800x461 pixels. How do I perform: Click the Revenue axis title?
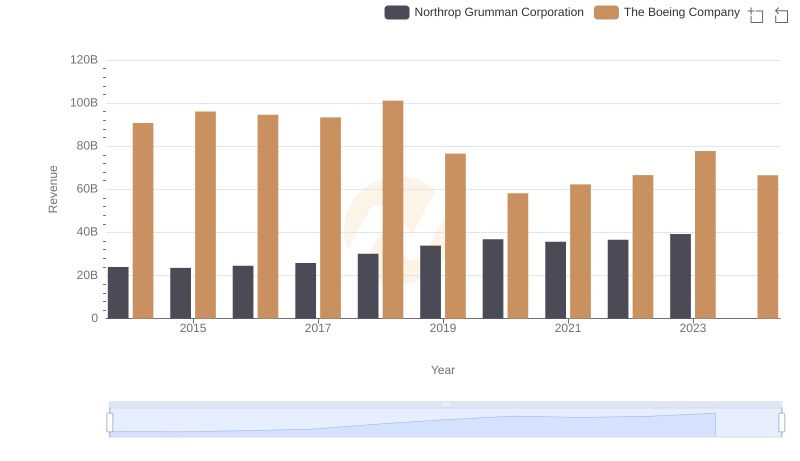click(x=53, y=189)
